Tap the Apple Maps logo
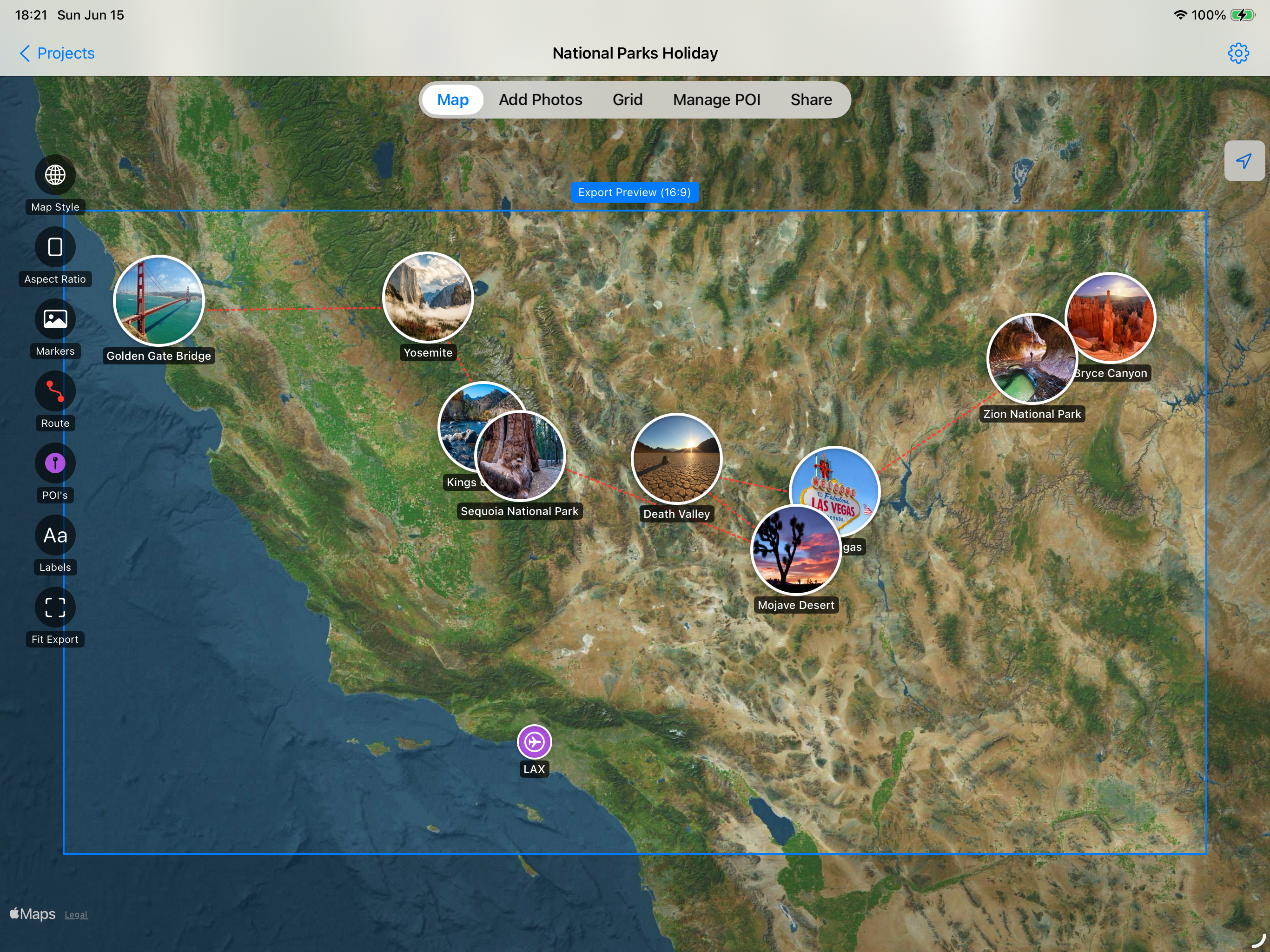The image size is (1270, 952). tap(33, 914)
